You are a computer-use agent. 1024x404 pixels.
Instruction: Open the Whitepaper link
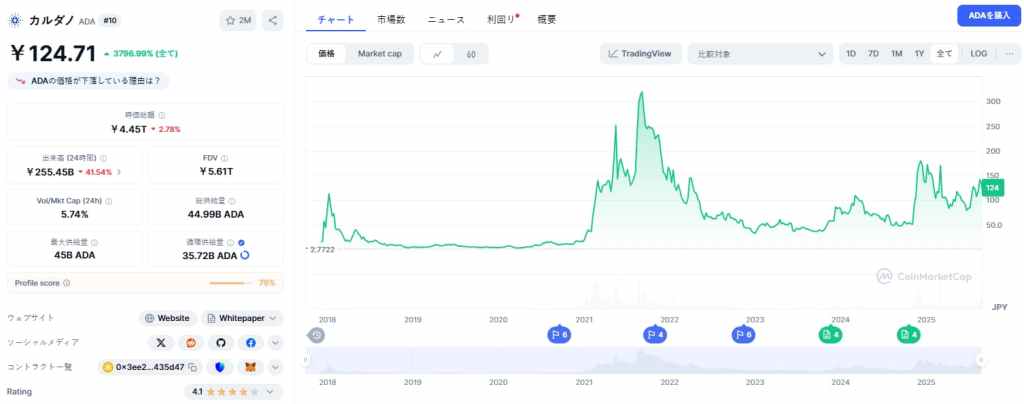(x=242, y=319)
